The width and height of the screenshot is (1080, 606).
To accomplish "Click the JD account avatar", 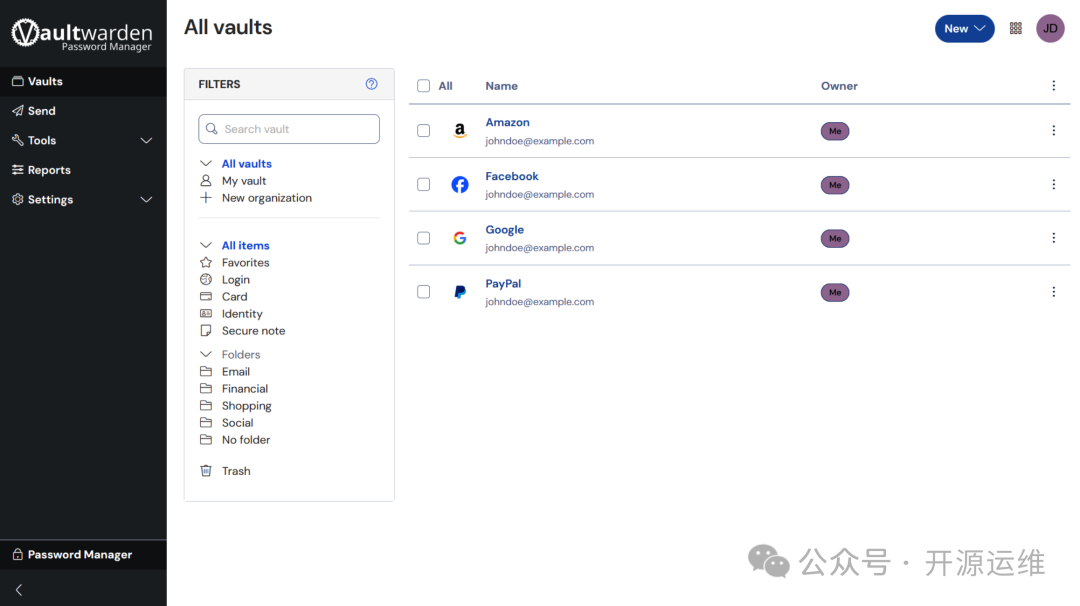I will 1050,28.
